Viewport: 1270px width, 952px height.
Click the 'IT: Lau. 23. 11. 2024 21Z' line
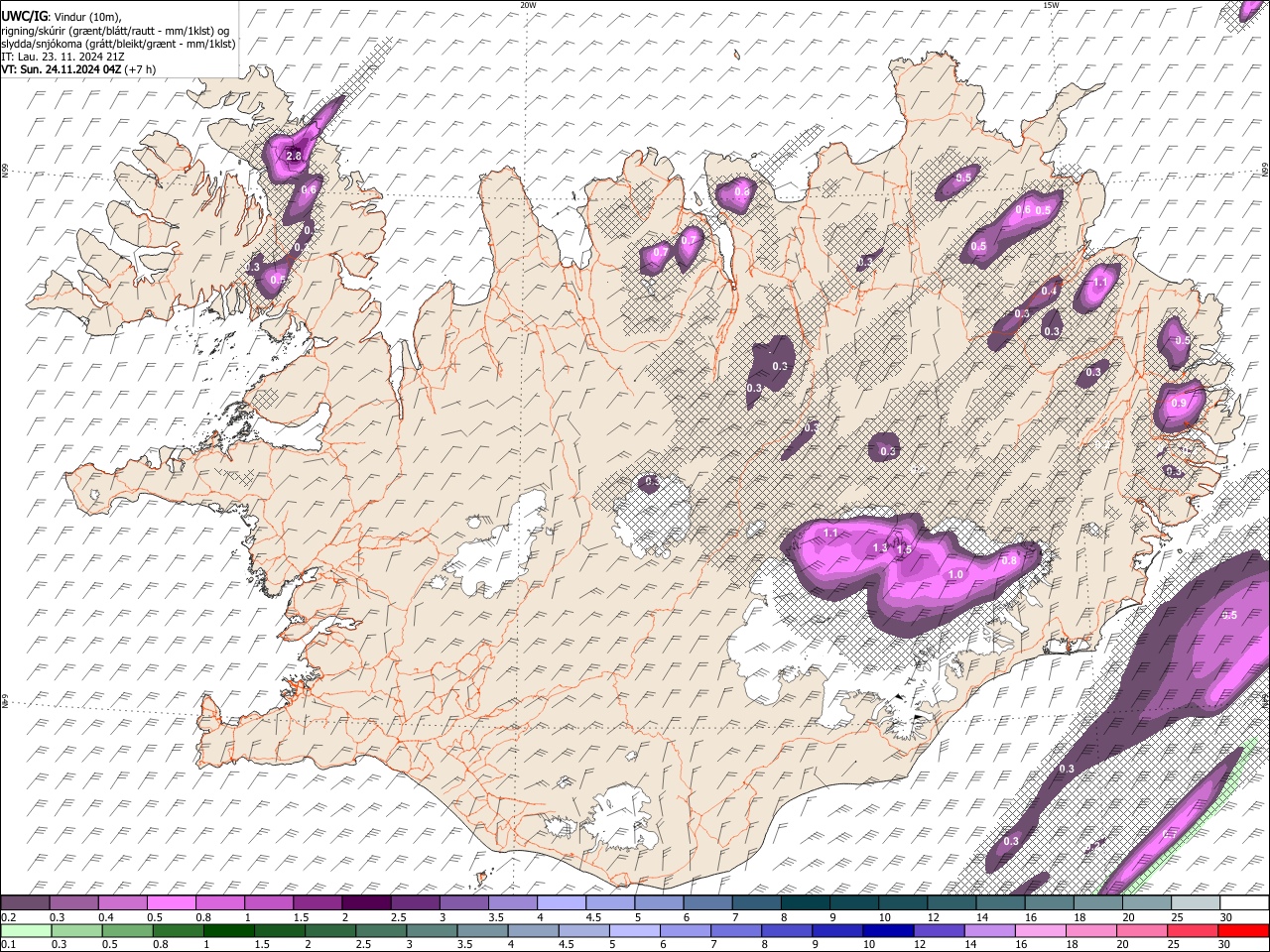(63, 57)
